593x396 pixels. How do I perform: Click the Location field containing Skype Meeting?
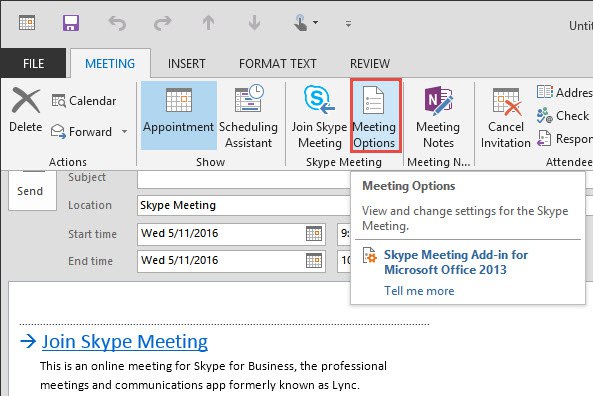tap(244, 205)
